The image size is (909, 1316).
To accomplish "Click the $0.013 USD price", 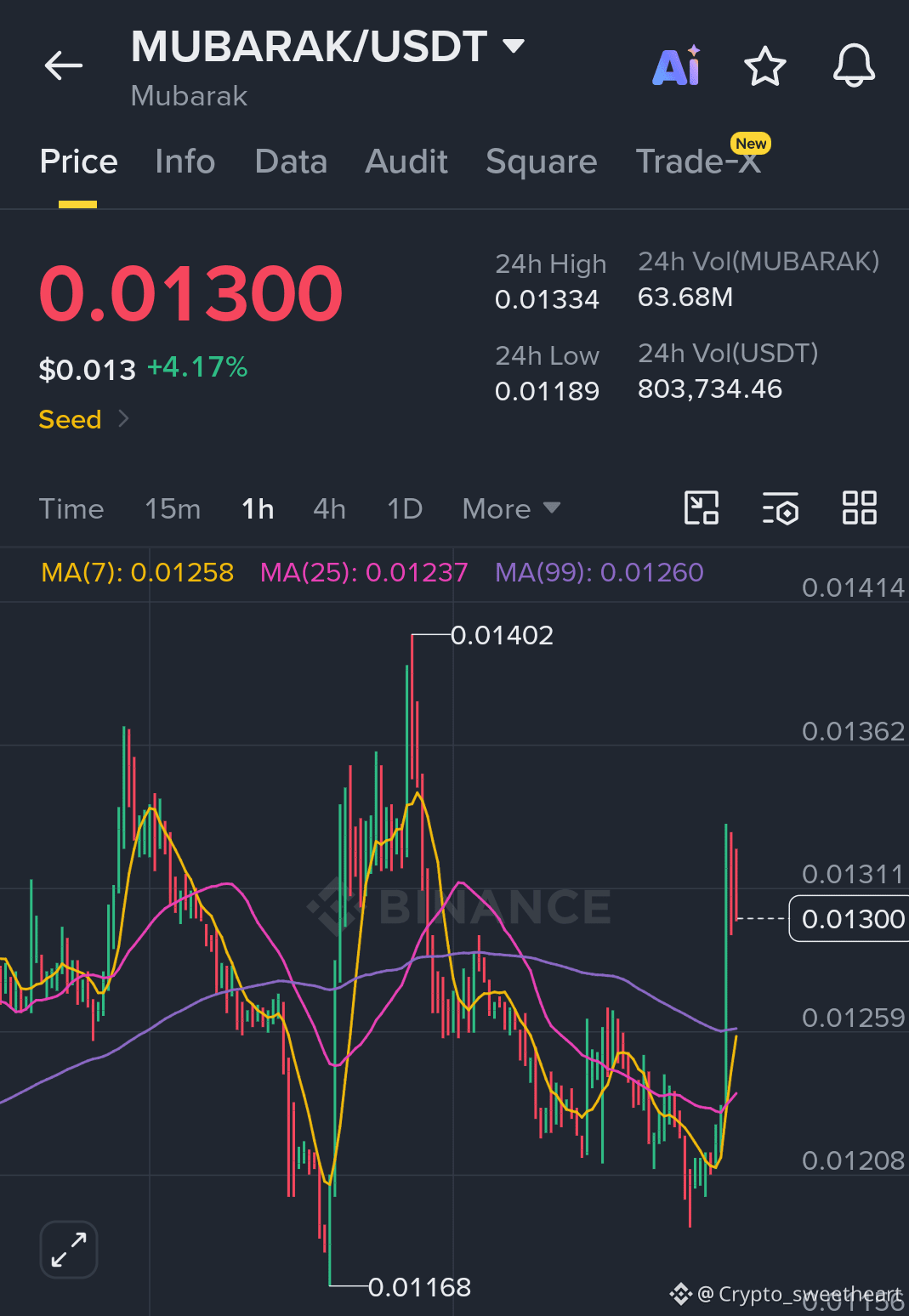I will [x=87, y=370].
